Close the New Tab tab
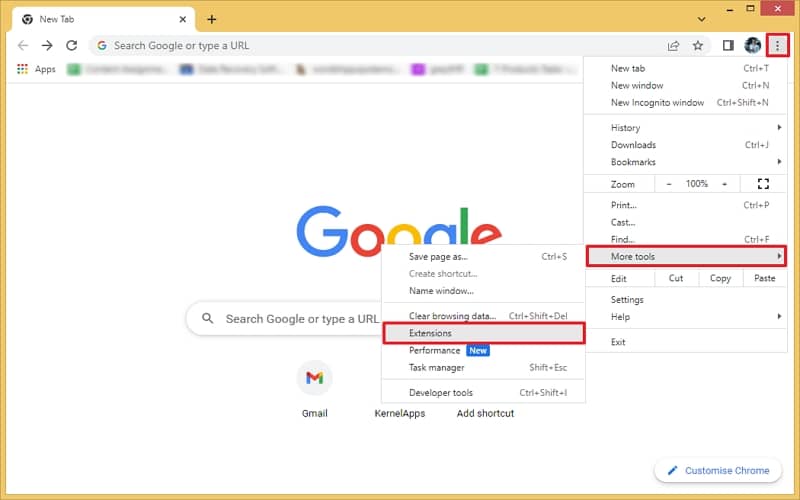 point(183,19)
